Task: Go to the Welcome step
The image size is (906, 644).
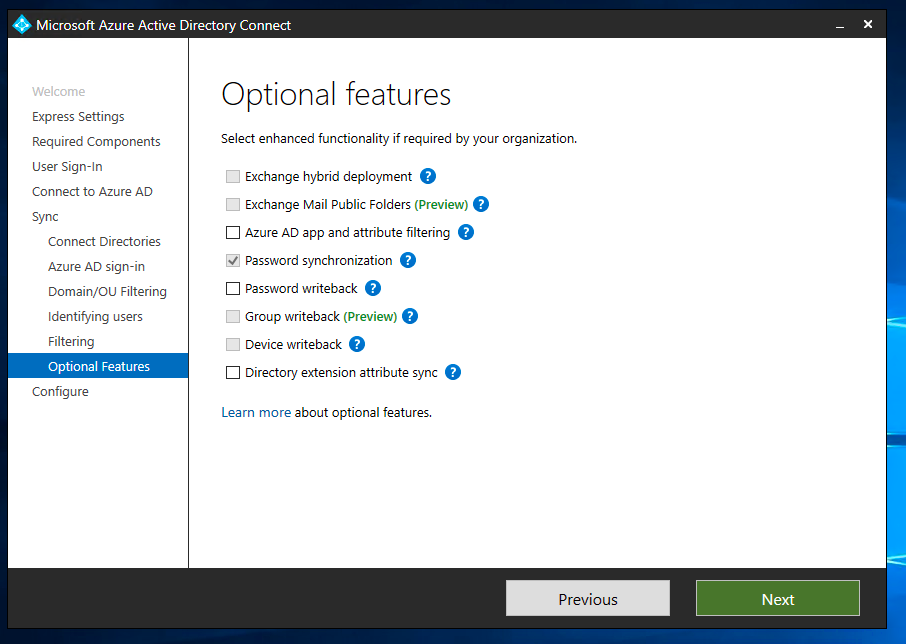Action: pyautogui.click(x=58, y=91)
